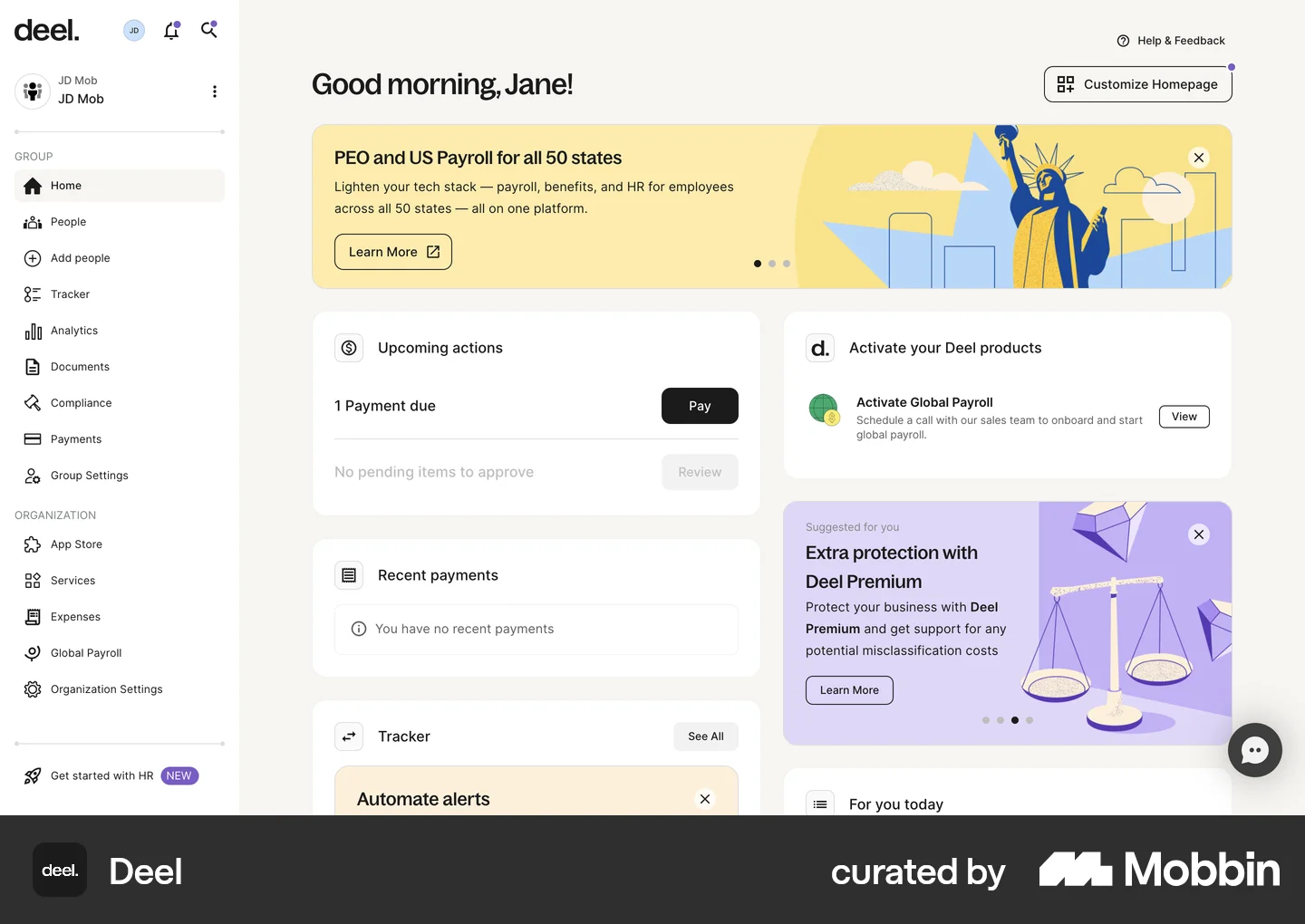Click the Get started with HR rocket icon

(x=33, y=776)
